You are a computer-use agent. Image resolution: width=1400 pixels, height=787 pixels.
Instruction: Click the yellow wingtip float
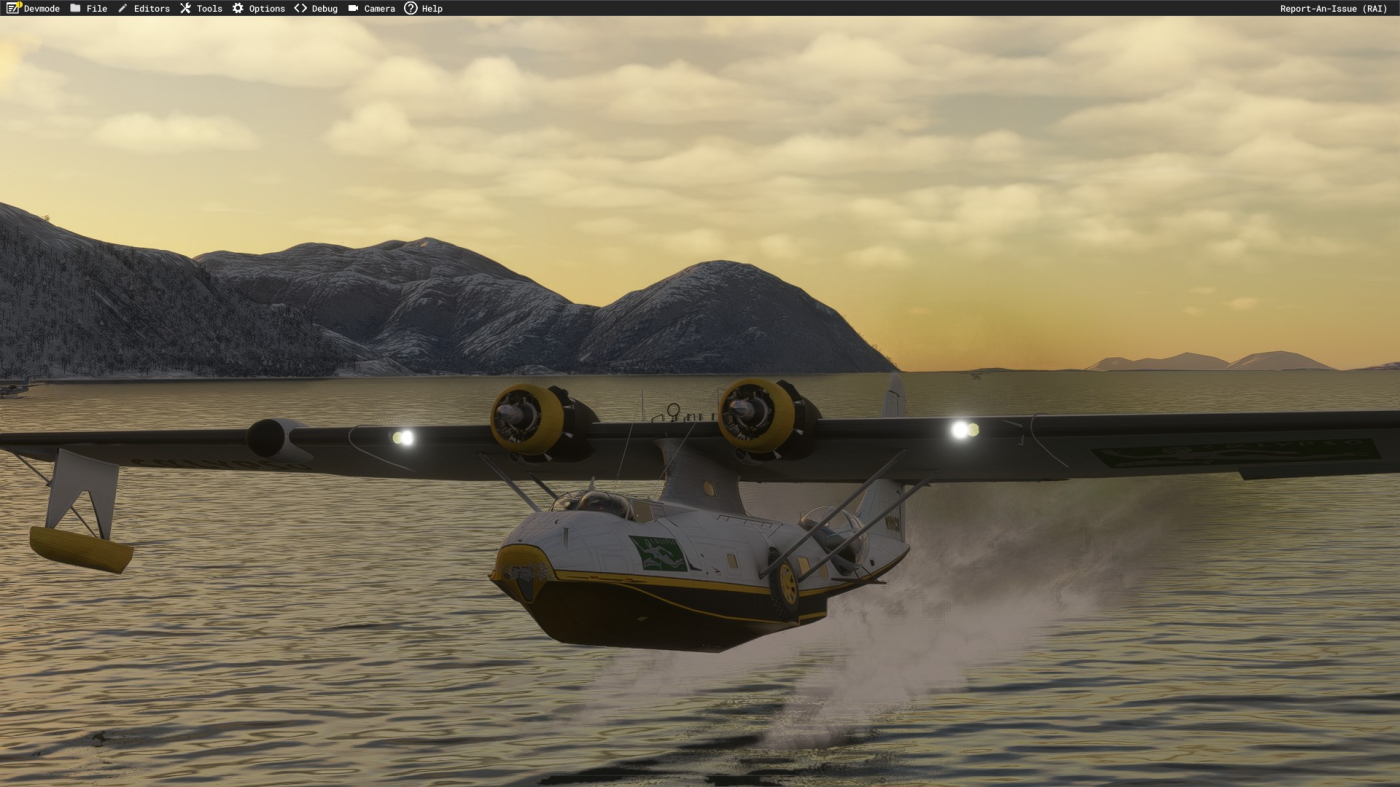click(x=81, y=549)
